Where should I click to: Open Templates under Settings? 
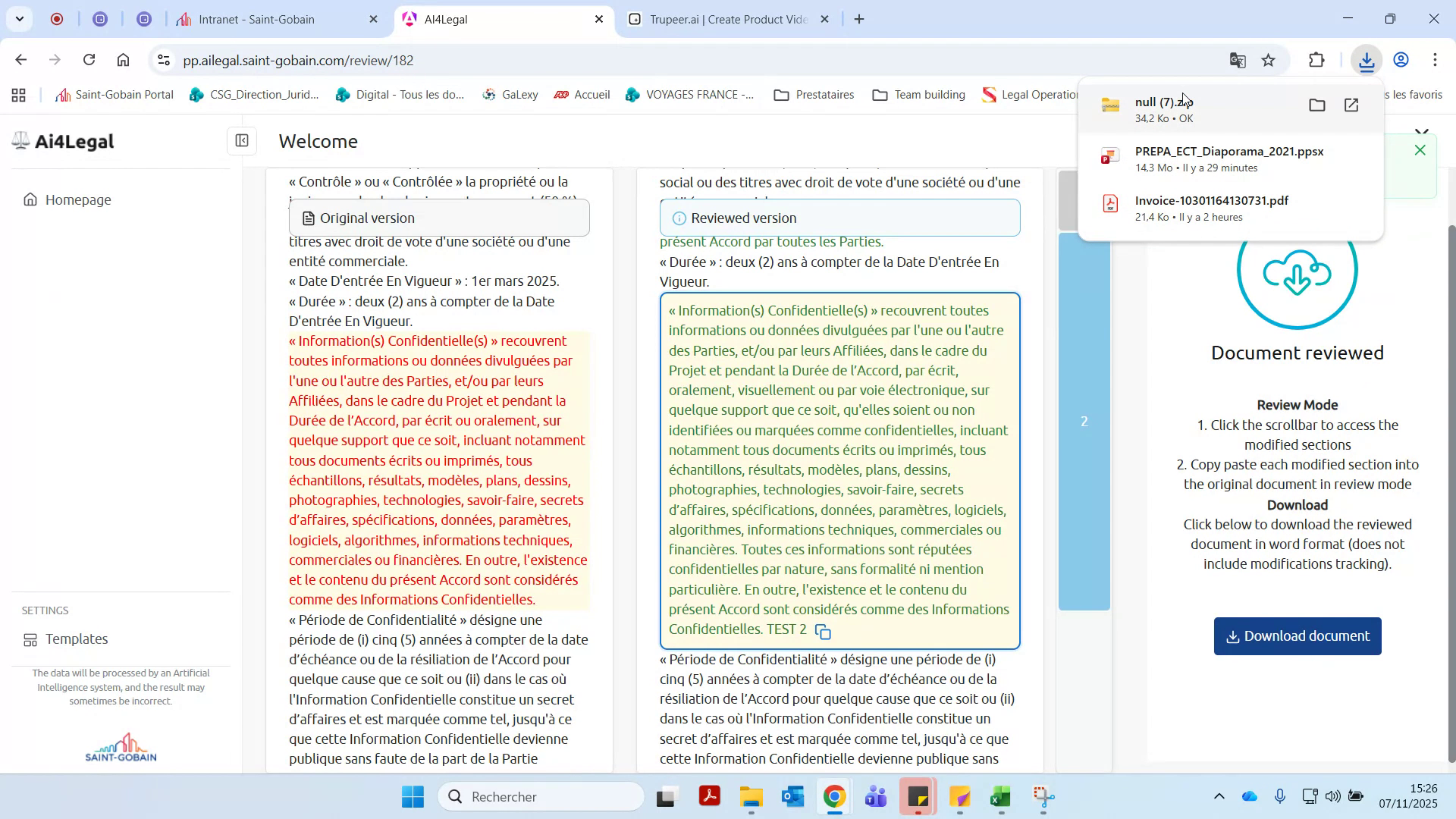[77, 639]
